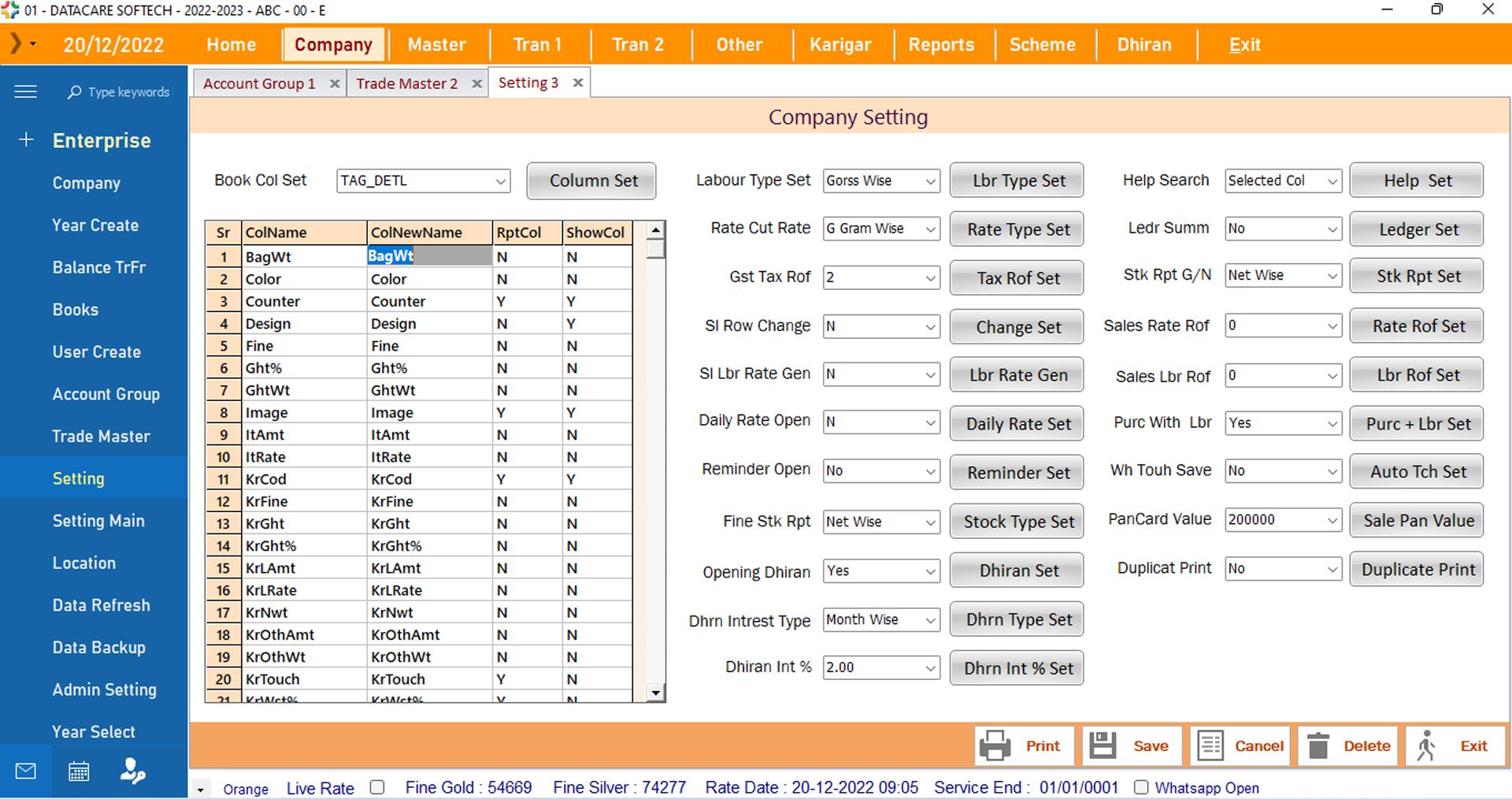
Task: Expand the Labour Type Set dropdown
Action: click(x=930, y=181)
